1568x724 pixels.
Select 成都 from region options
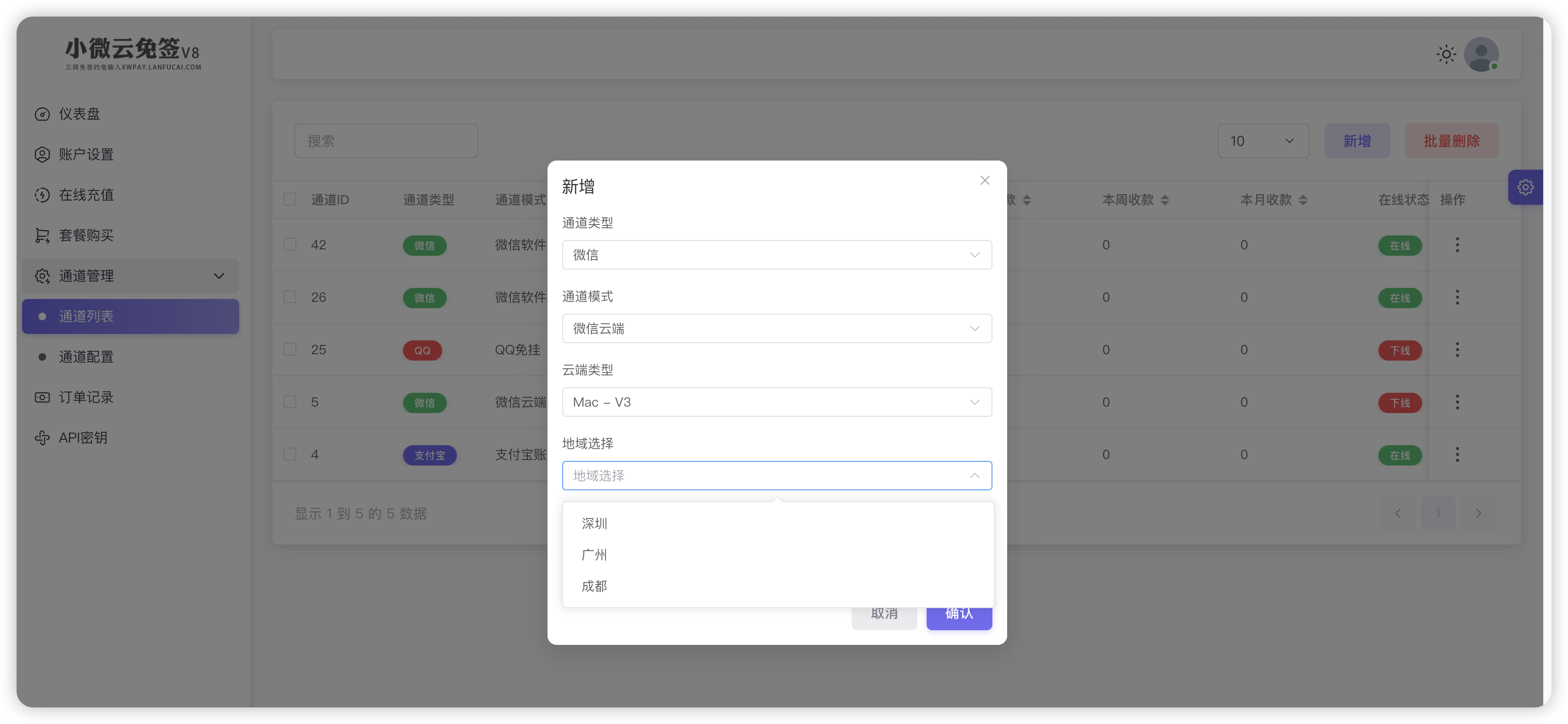coord(778,586)
